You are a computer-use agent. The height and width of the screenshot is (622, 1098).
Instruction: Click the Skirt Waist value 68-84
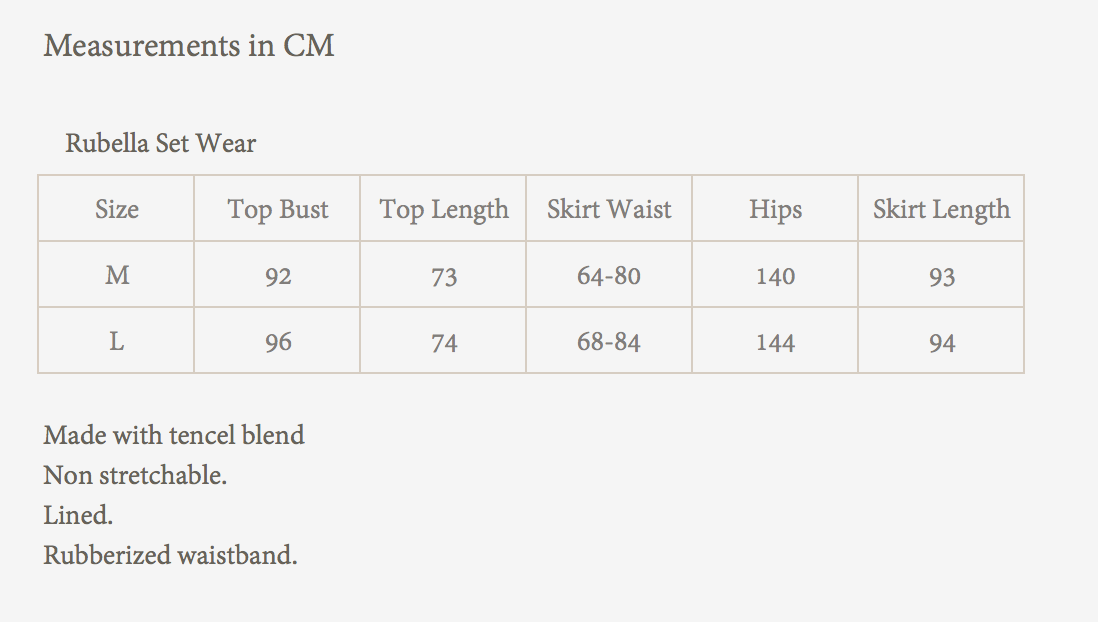click(x=609, y=342)
